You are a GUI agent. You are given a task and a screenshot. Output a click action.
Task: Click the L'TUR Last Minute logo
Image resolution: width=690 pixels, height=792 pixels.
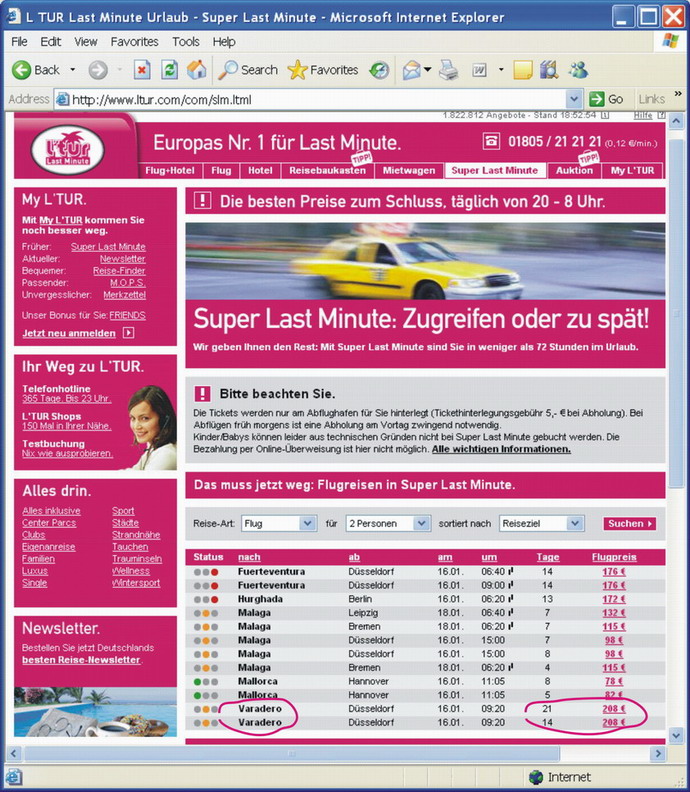click(x=68, y=150)
